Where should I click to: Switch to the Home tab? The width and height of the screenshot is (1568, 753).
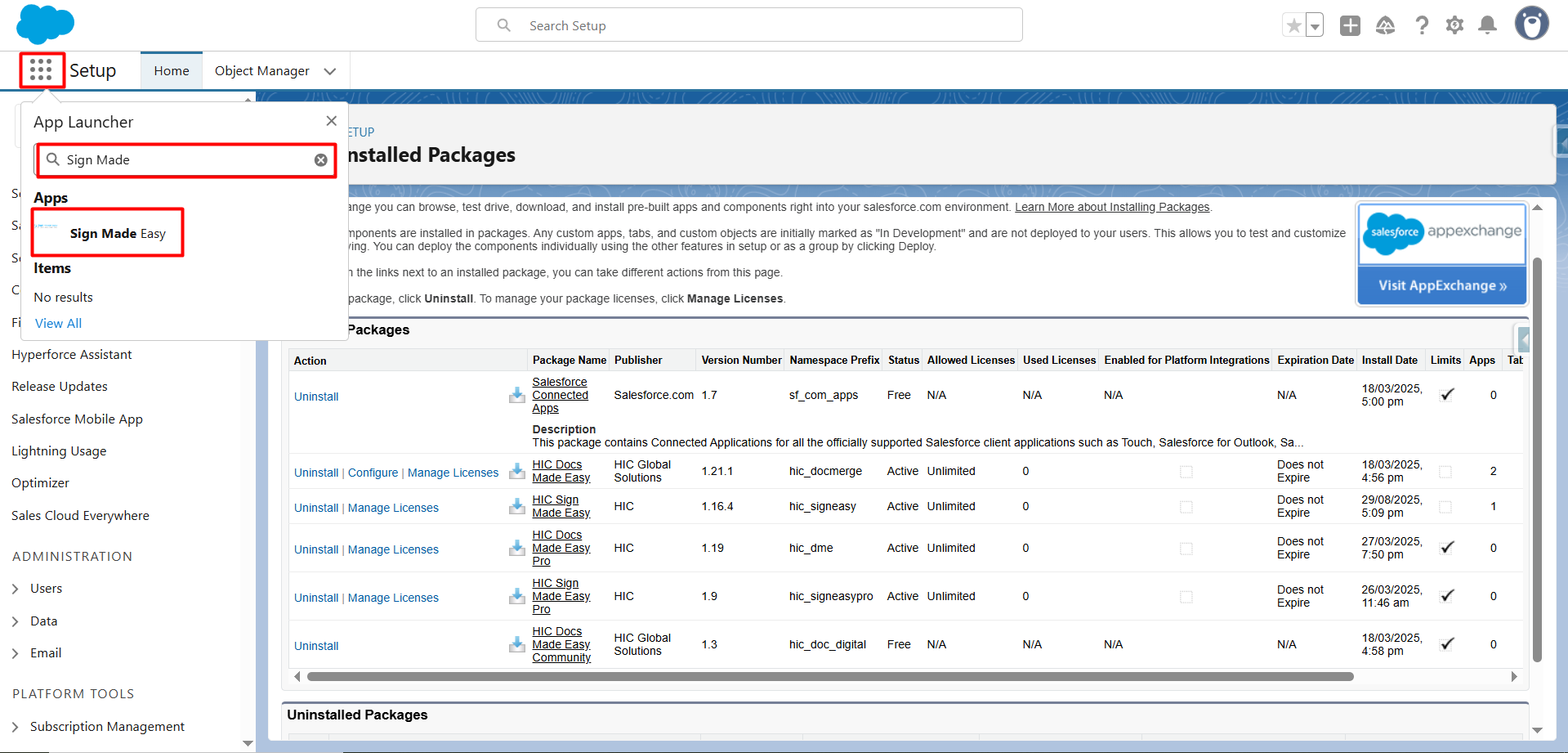click(x=172, y=71)
